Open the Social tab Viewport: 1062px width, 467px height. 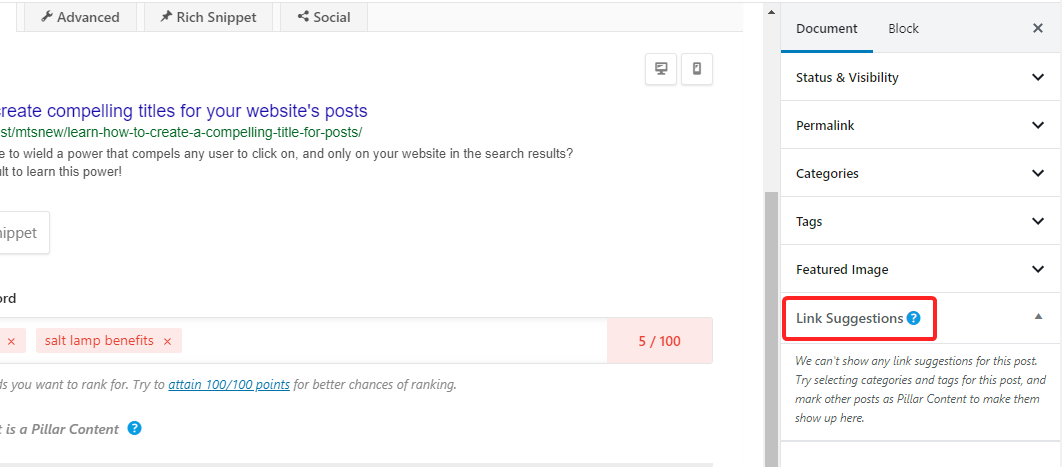[324, 17]
